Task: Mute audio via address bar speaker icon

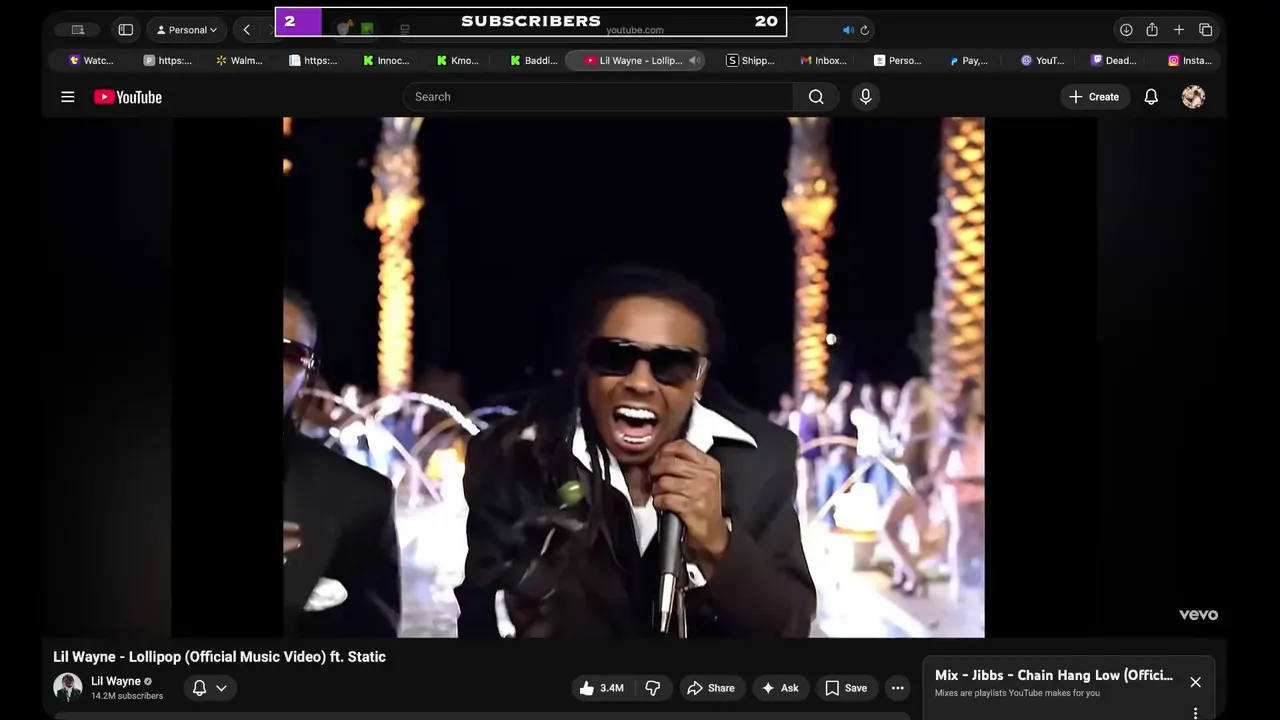Action: (848, 30)
